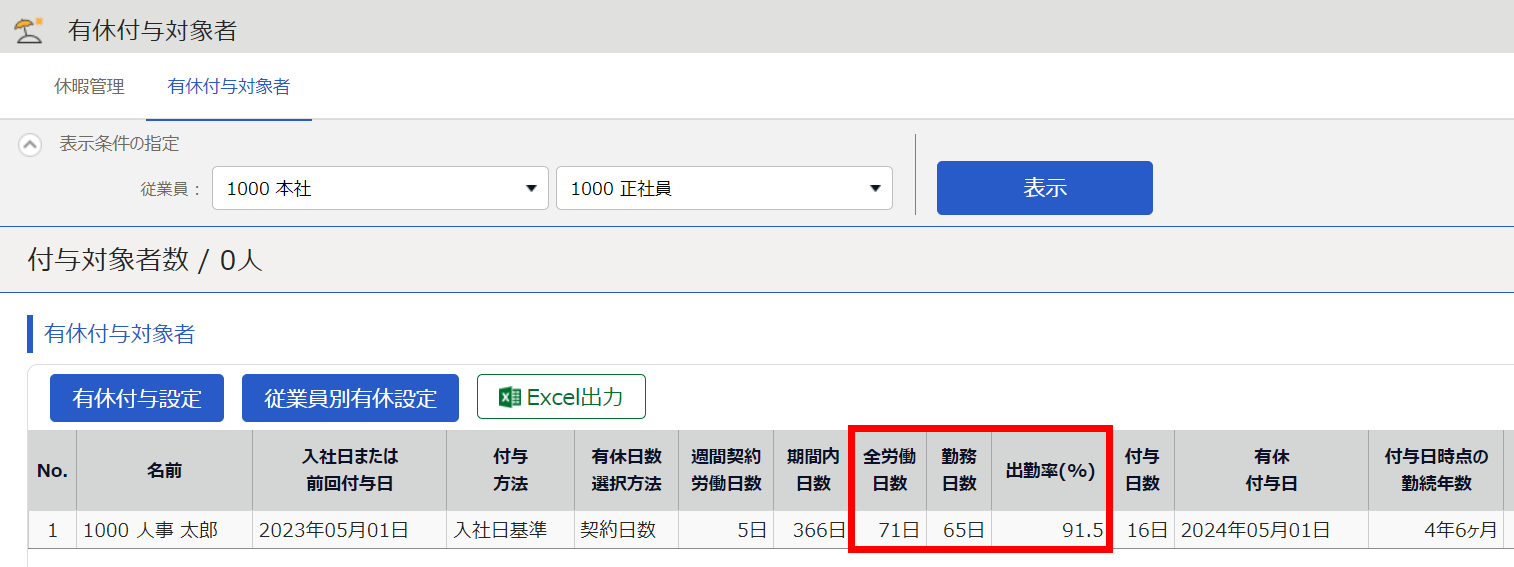1514x567 pixels.
Task: Switch to the 休暇管理 tab
Action: (x=89, y=87)
